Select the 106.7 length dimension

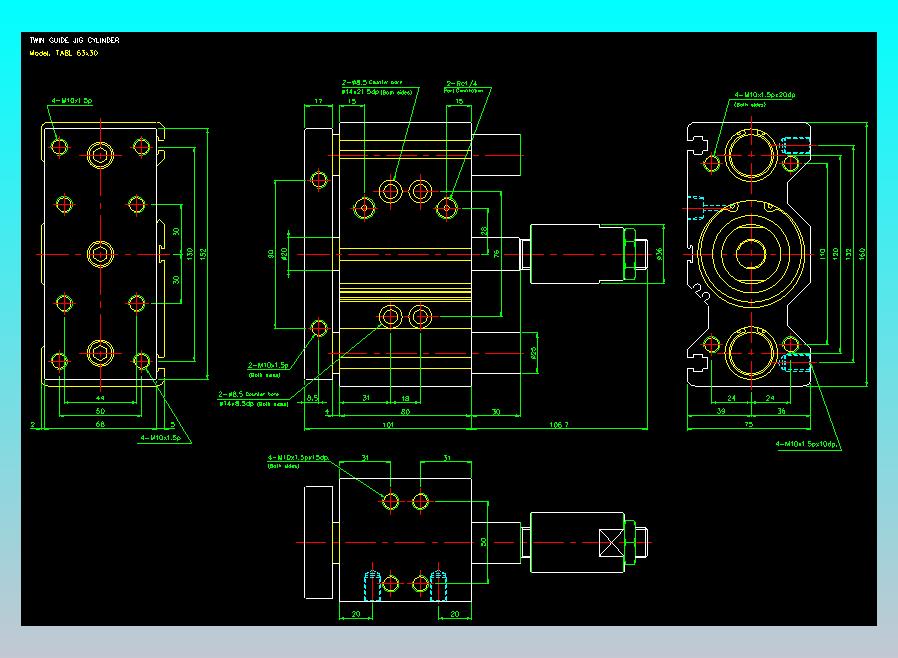(559, 425)
